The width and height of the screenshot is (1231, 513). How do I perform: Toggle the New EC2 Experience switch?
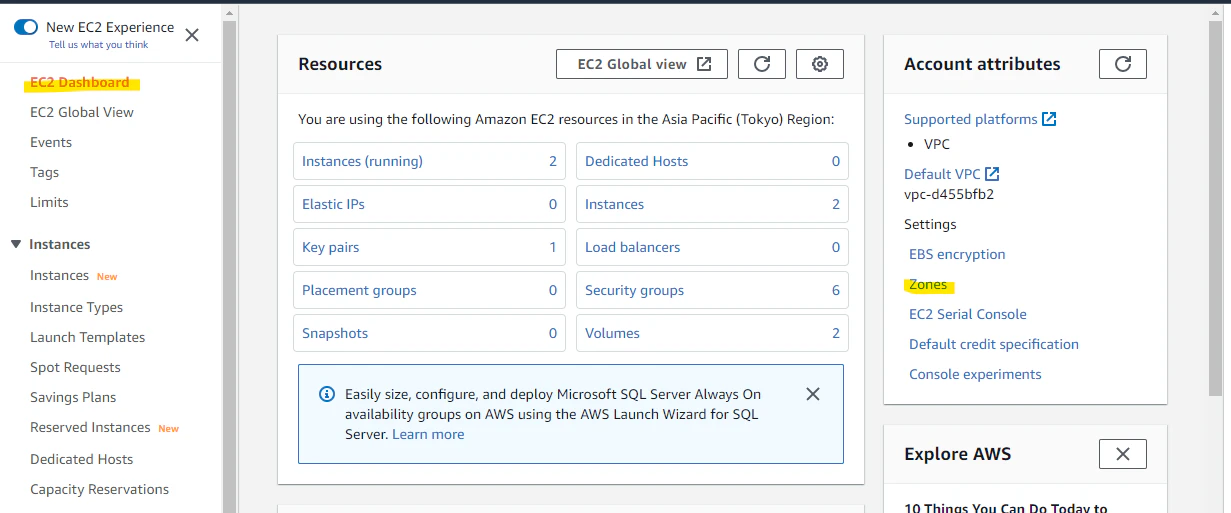26,27
